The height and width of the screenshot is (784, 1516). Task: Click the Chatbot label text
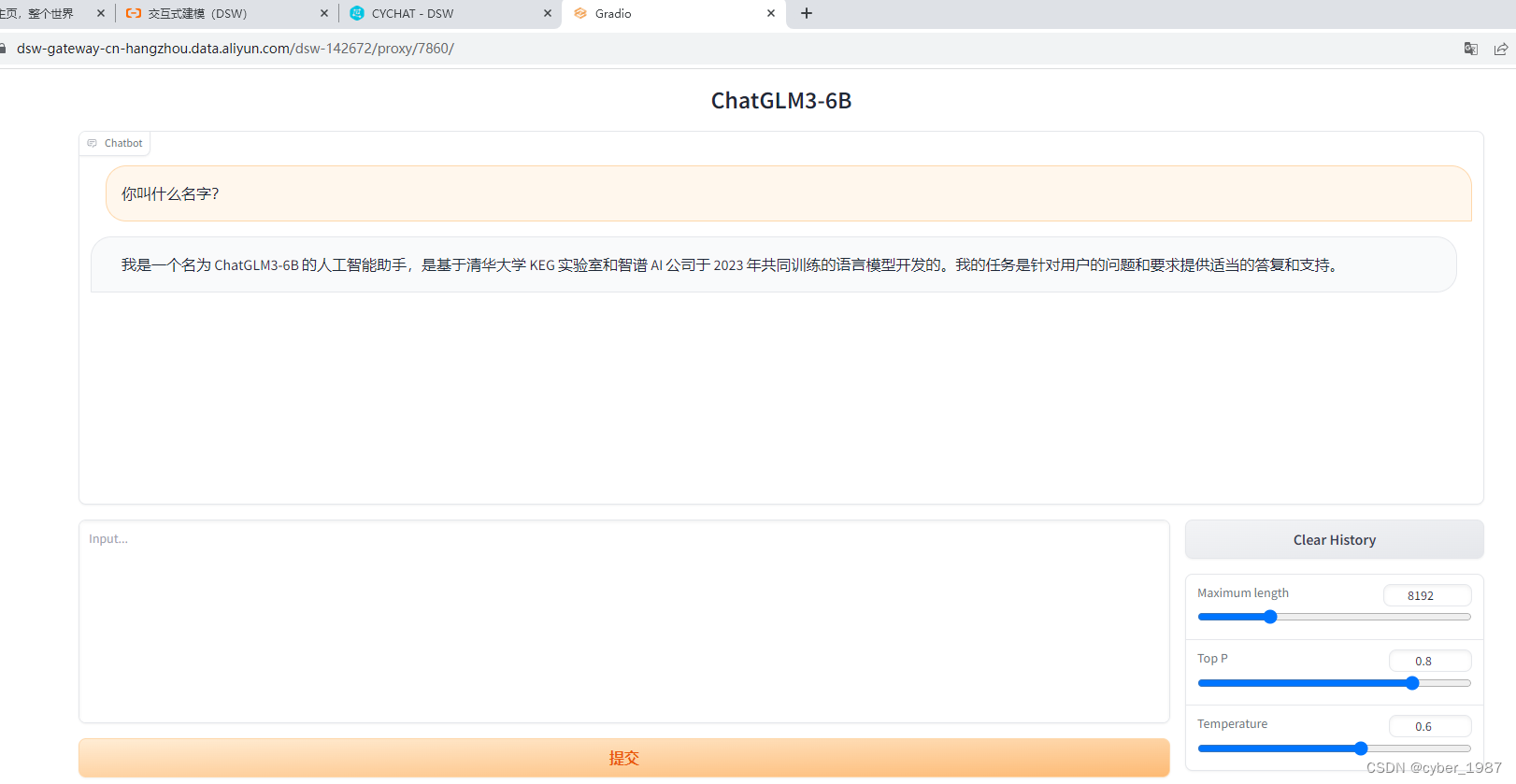click(123, 143)
